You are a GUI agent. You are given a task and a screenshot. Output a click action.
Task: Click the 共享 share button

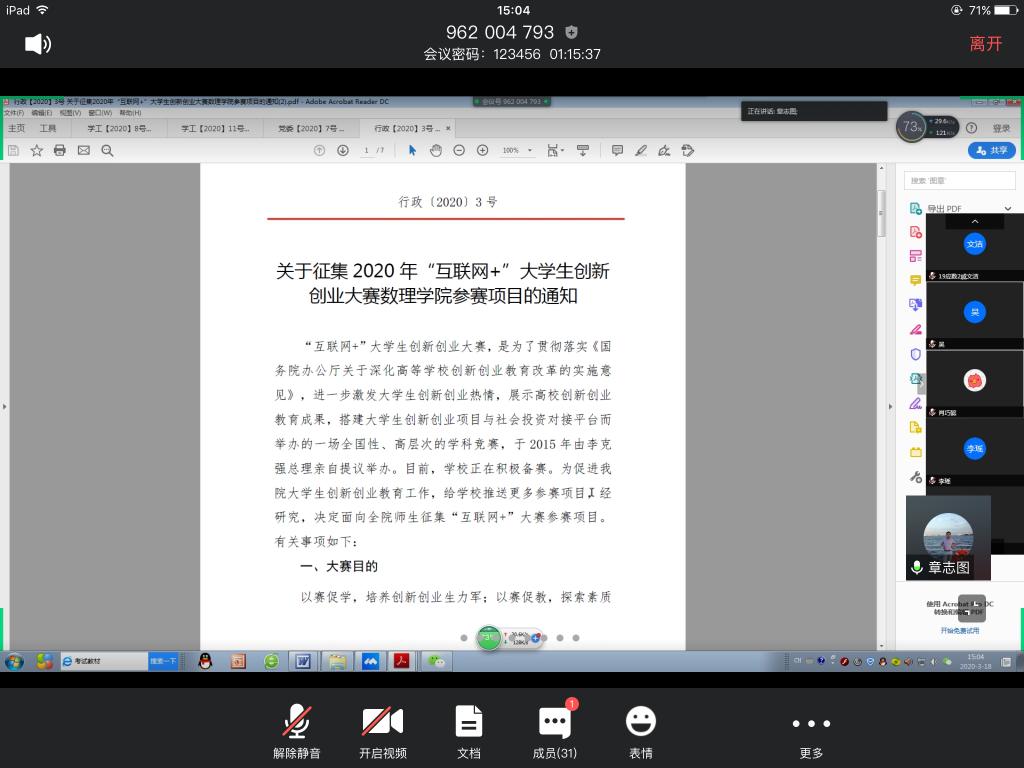click(991, 150)
